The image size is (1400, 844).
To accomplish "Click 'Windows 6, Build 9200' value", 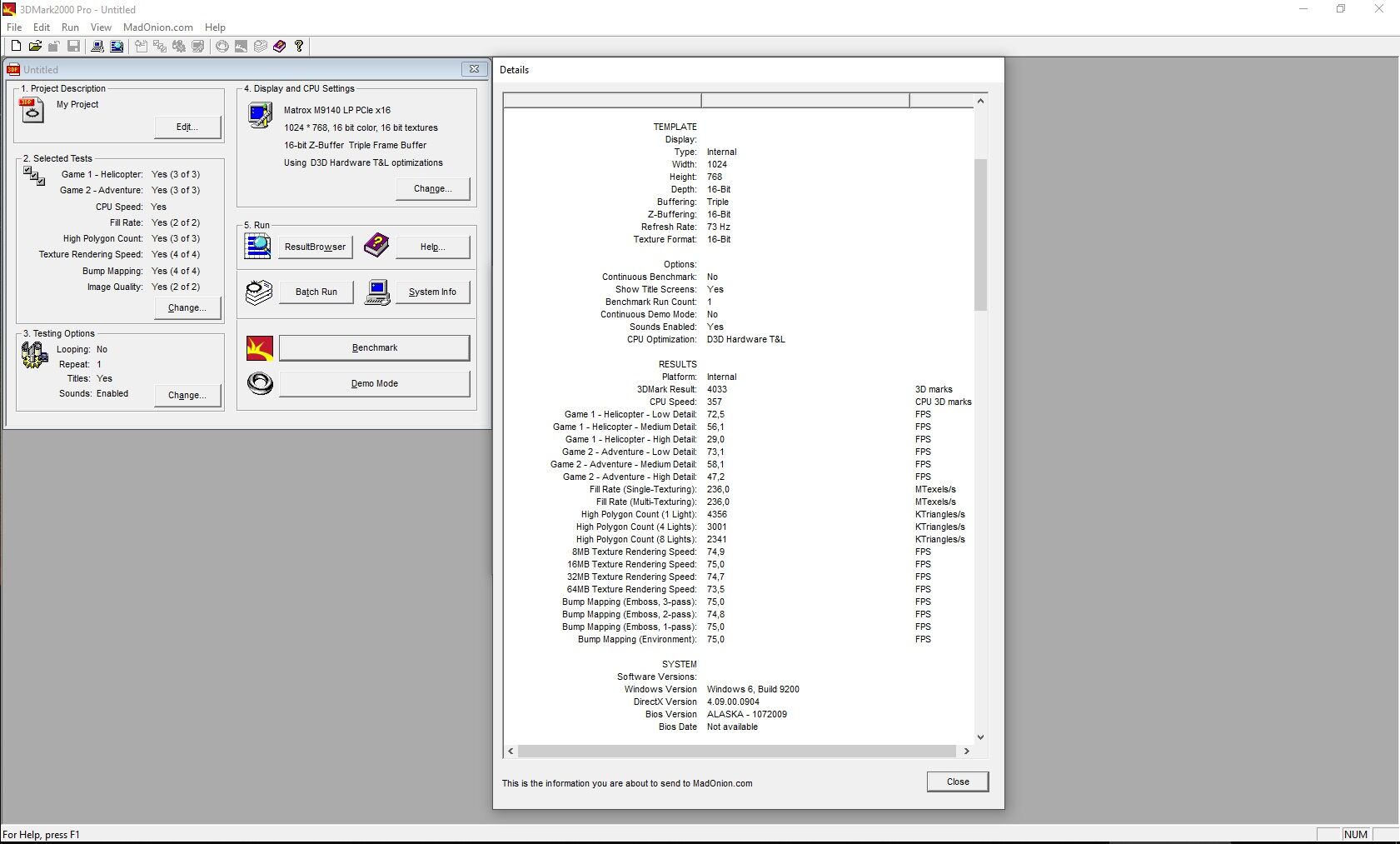I will pyautogui.click(x=753, y=689).
